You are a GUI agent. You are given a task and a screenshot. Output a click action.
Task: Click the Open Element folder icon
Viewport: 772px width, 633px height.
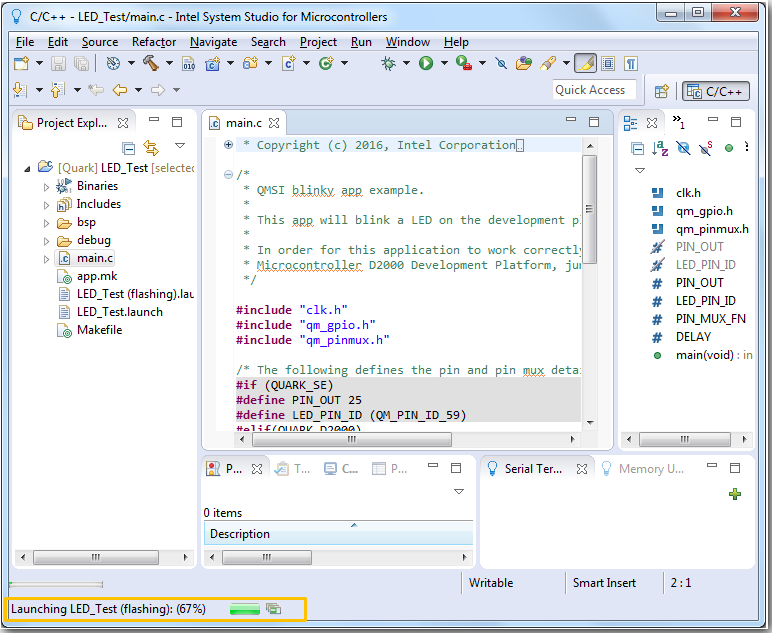point(523,63)
